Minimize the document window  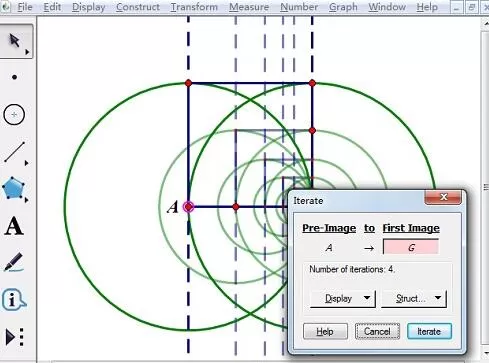(456, 7)
